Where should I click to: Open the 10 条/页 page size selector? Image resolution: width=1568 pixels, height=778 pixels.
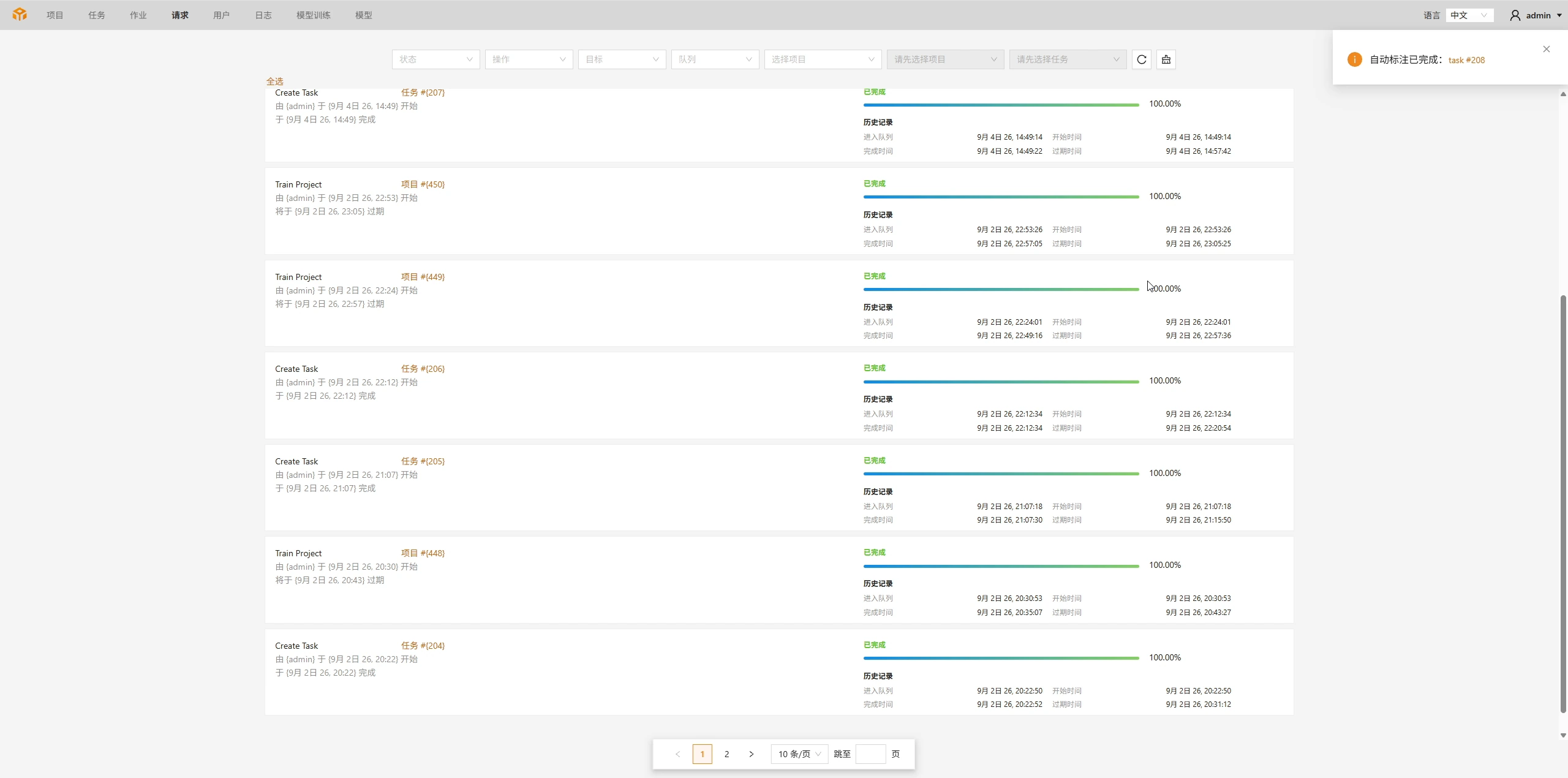click(x=800, y=754)
